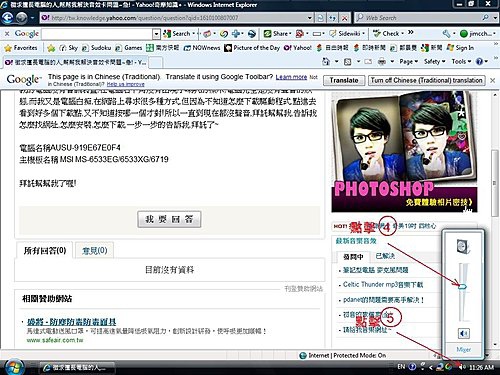500x375 pixels.
Task: Click the Home icon in command bar
Action: point(326,61)
